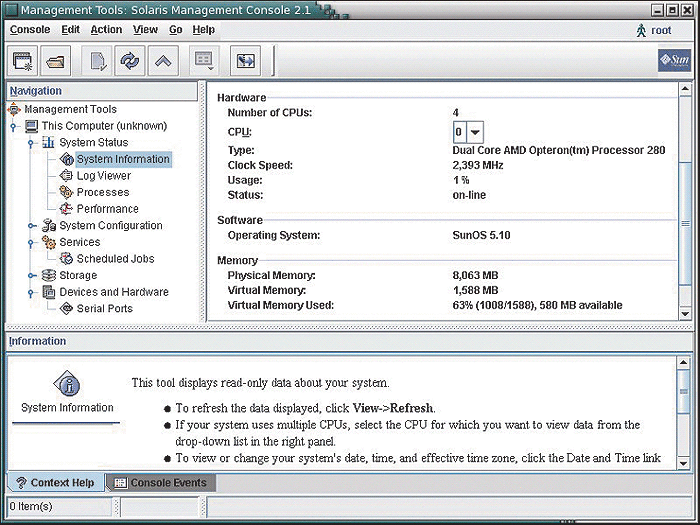Expand the Storage tree node

(x=31, y=275)
